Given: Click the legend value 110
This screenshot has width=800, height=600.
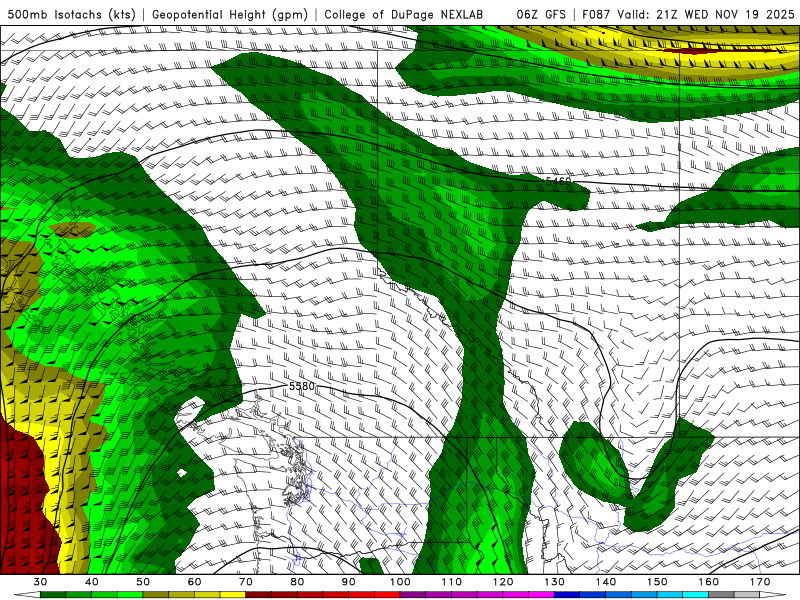Looking at the screenshot, I should click(x=452, y=582).
